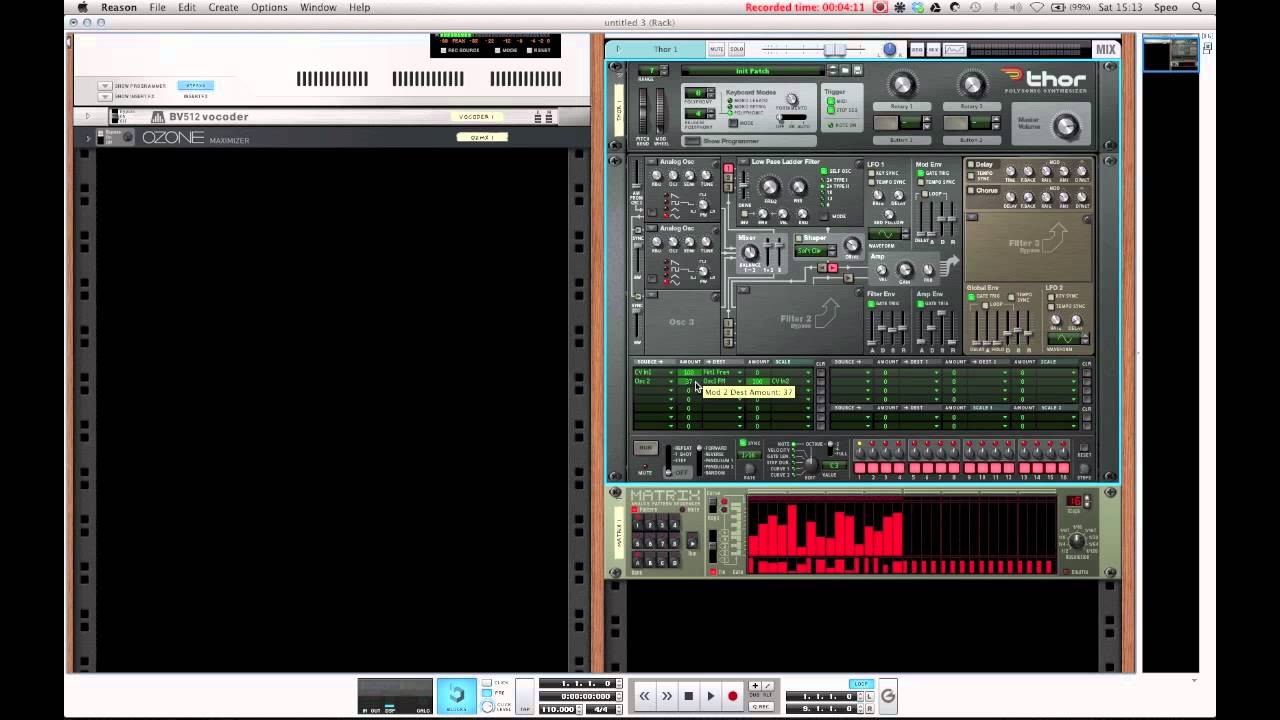1280x720 pixels.
Task: Click step sequencer step 1 button
Action: (x=860, y=468)
